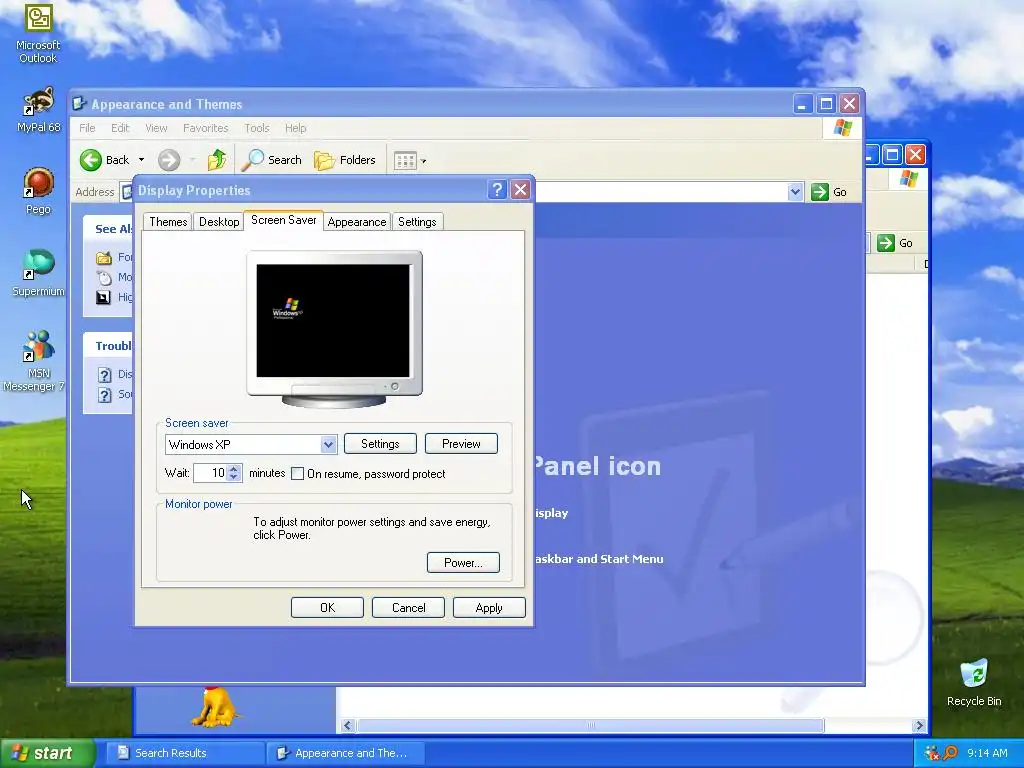The height and width of the screenshot is (768, 1024).
Task: Click the High Contrast icon under See Also
Action: [103, 298]
